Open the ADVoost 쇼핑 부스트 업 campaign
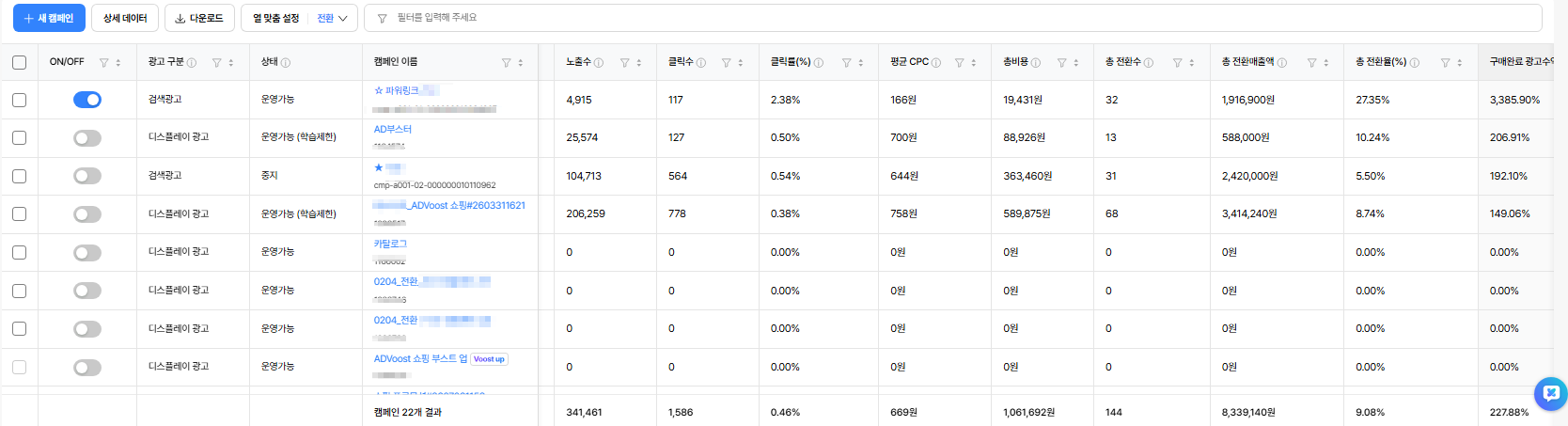The width and height of the screenshot is (1568, 426). (x=420, y=358)
